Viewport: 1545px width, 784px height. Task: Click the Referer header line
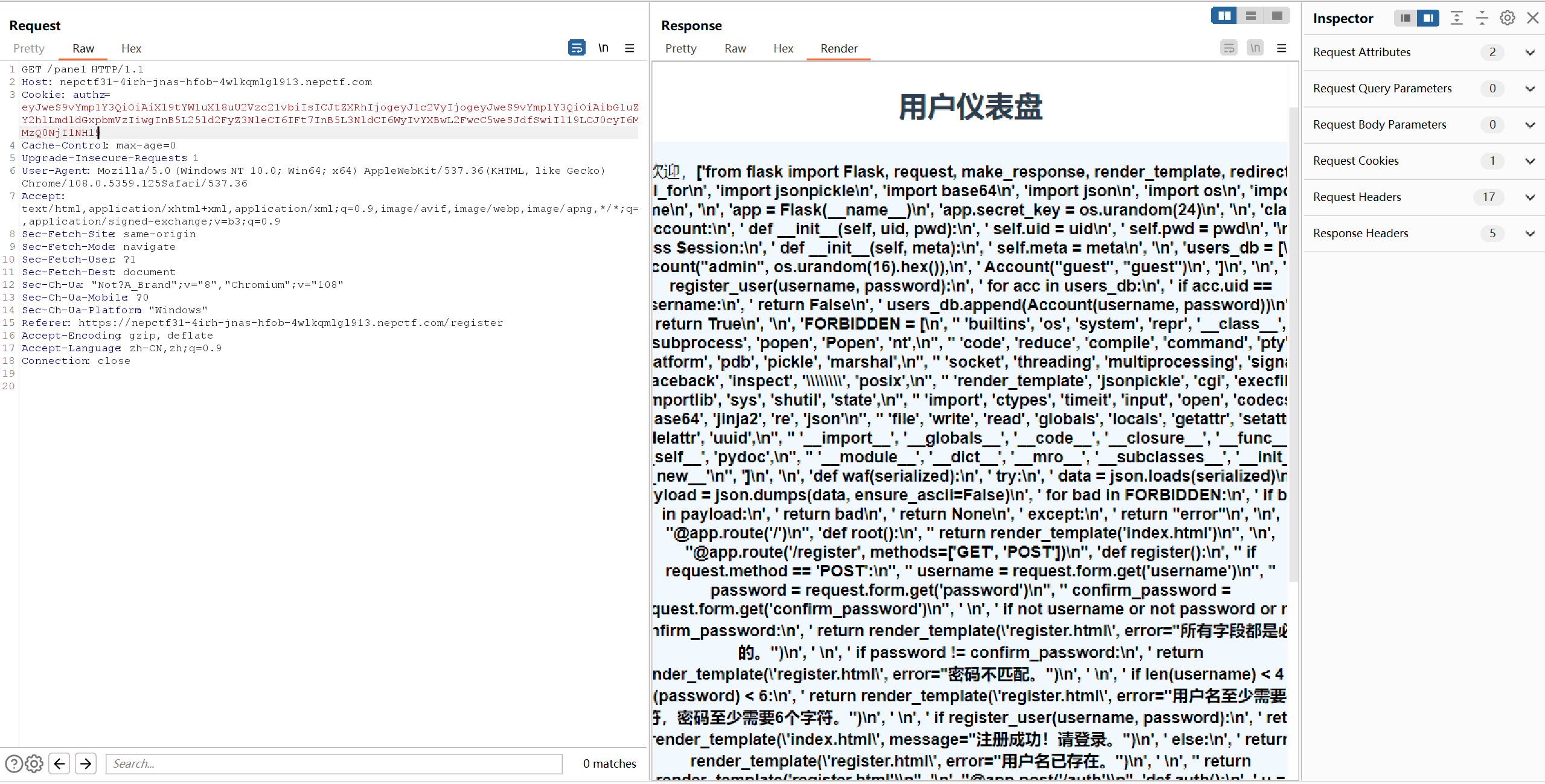coord(262,323)
